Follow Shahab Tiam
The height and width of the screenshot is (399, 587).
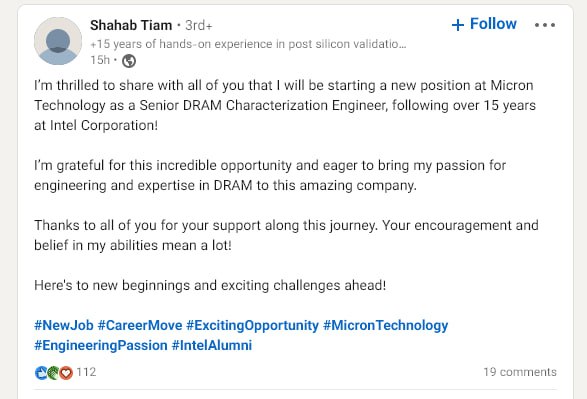click(484, 24)
